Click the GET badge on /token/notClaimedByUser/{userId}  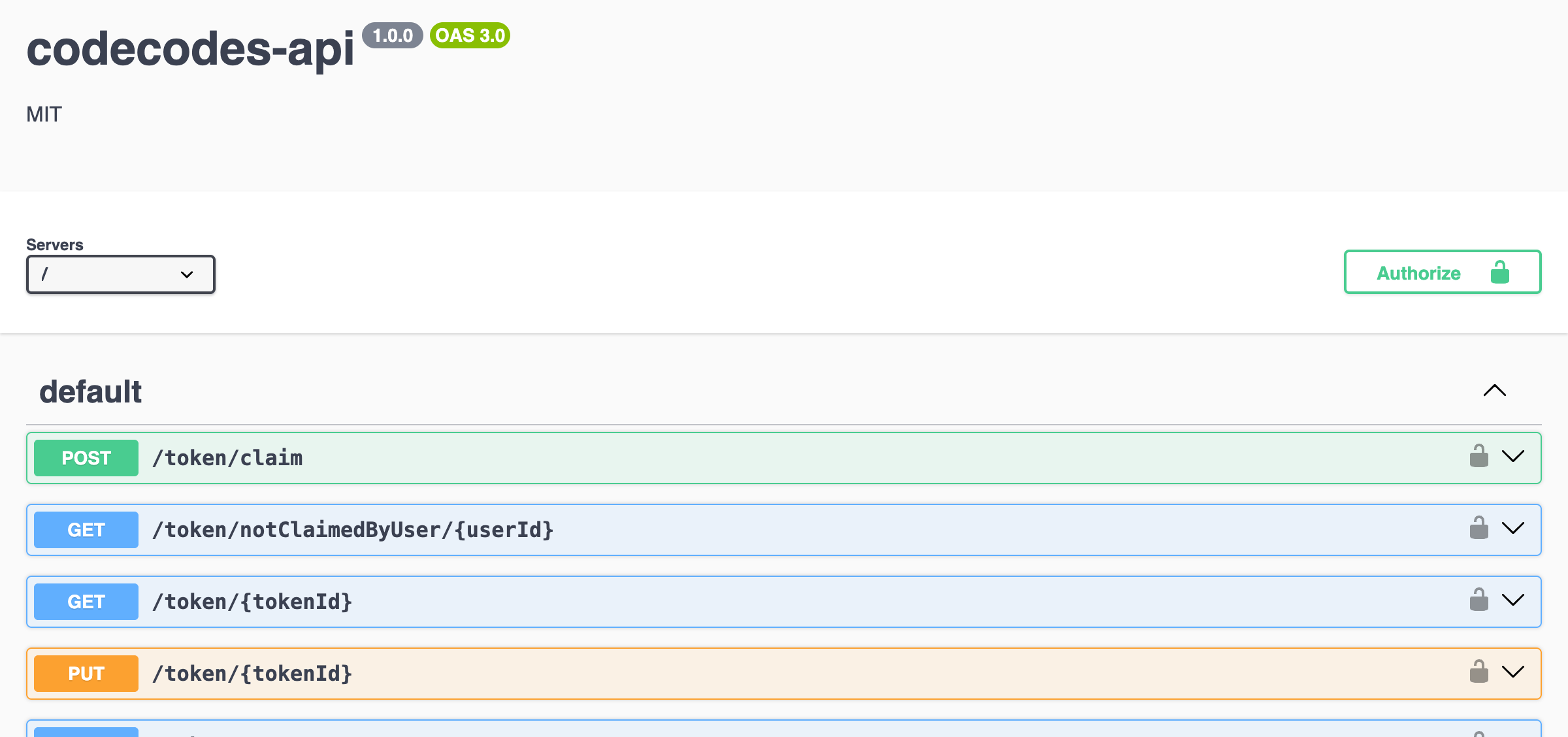coord(86,529)
